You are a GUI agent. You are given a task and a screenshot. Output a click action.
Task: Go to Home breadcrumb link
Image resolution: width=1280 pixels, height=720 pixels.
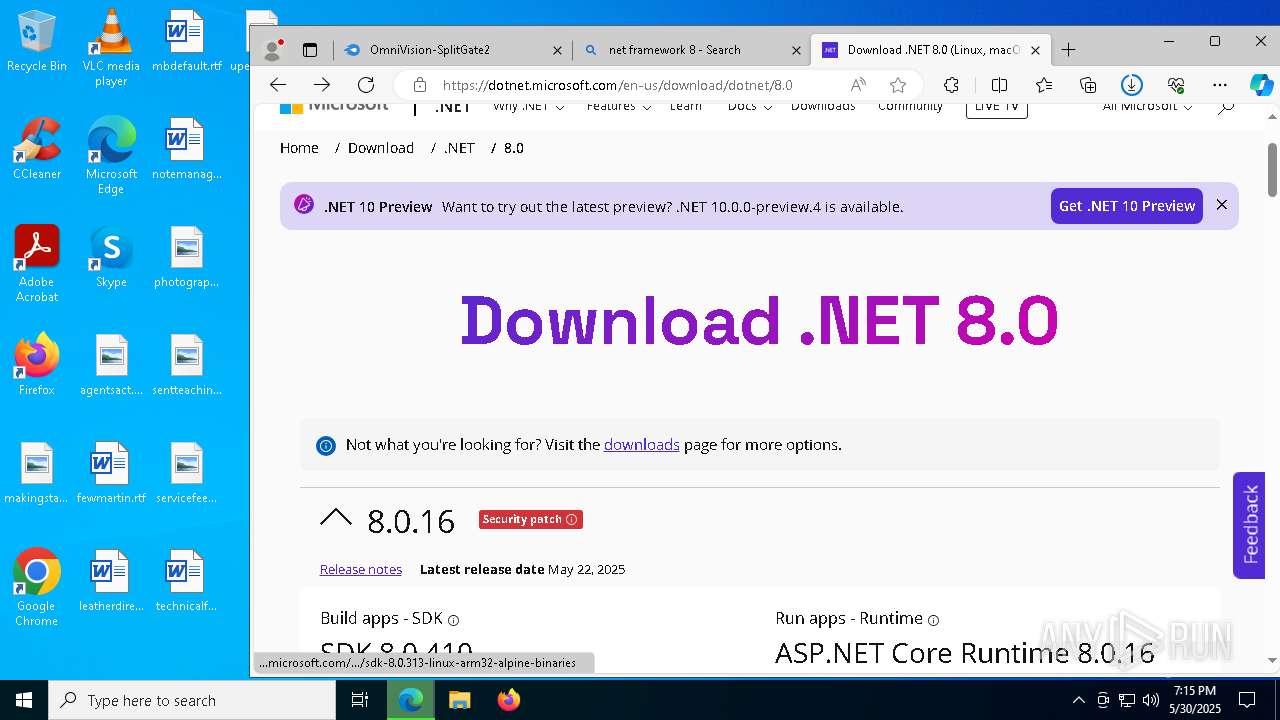(x=299, y=148)
